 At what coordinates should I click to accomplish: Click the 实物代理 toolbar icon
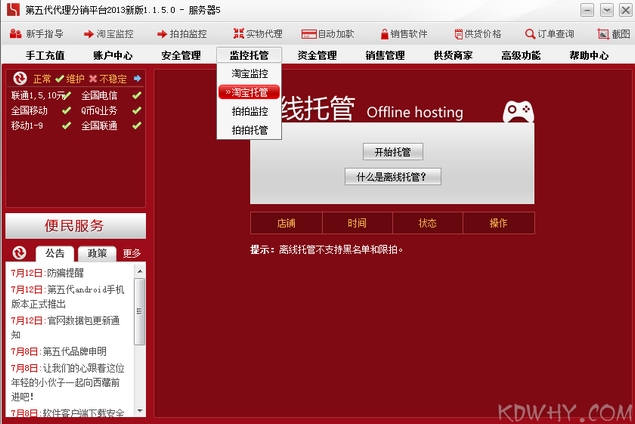pos(237,33)
